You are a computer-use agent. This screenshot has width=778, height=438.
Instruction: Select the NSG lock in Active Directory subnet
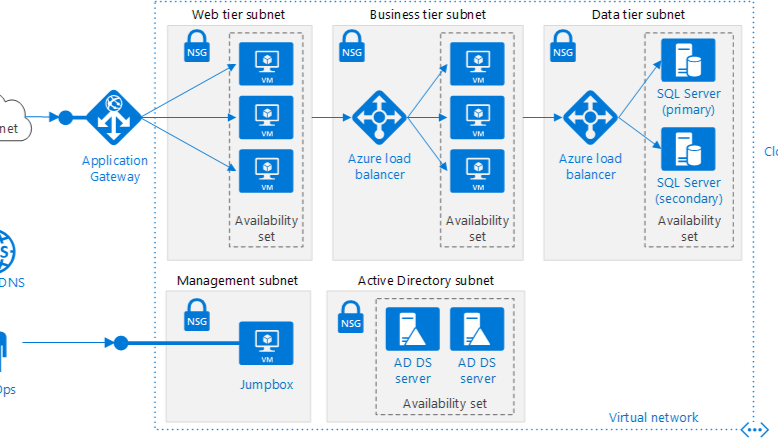pos(351,316)
